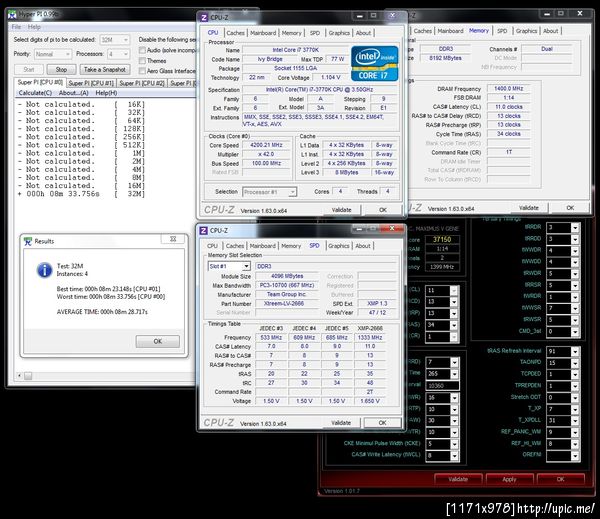Switch to Caches tab in SPD window
This screenshot has width=600, height=519.
235,246
